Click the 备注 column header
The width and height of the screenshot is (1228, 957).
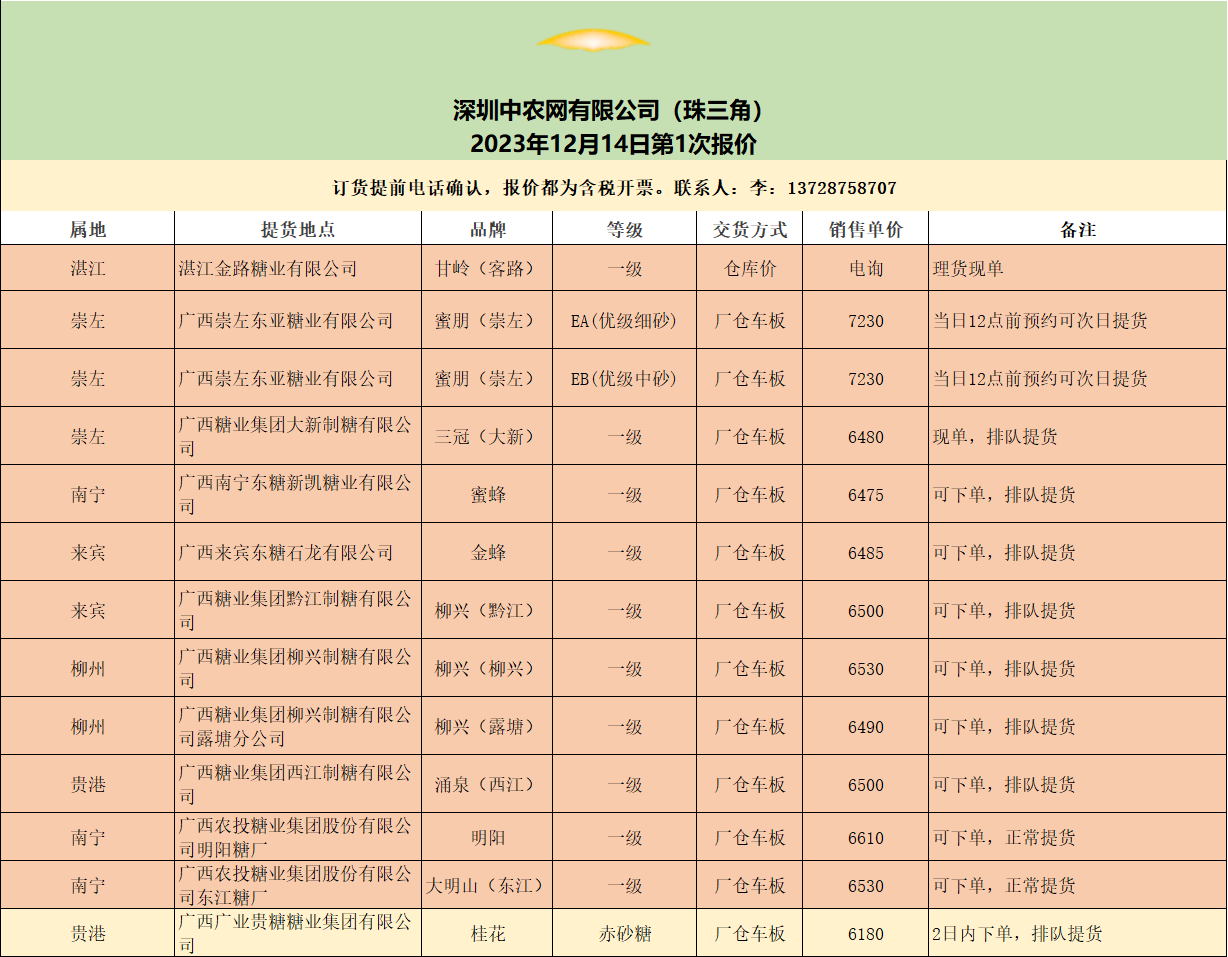point(1077,229)
